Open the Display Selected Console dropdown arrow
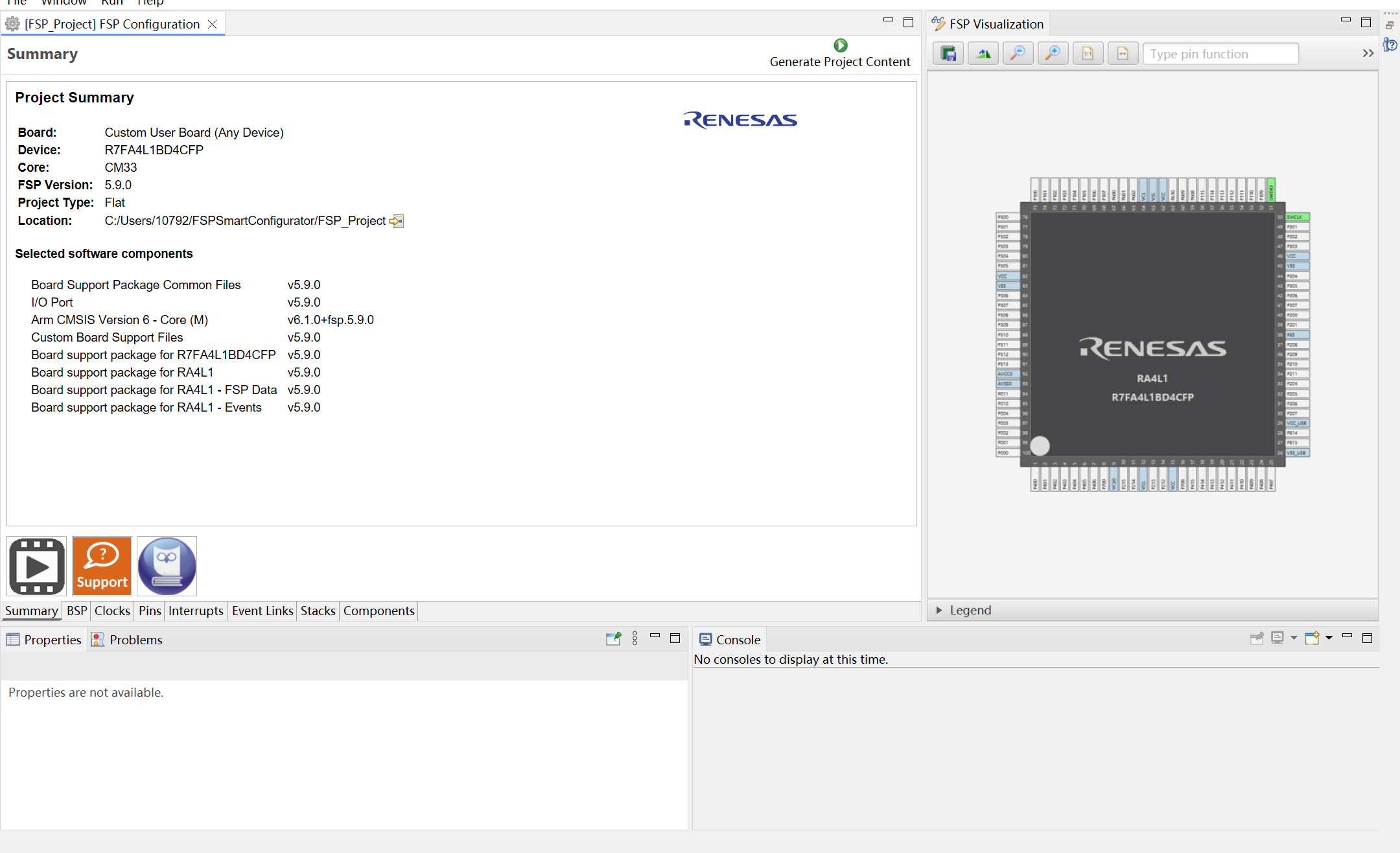This screenshot has width=1400, height=853. coord(1294,638)
